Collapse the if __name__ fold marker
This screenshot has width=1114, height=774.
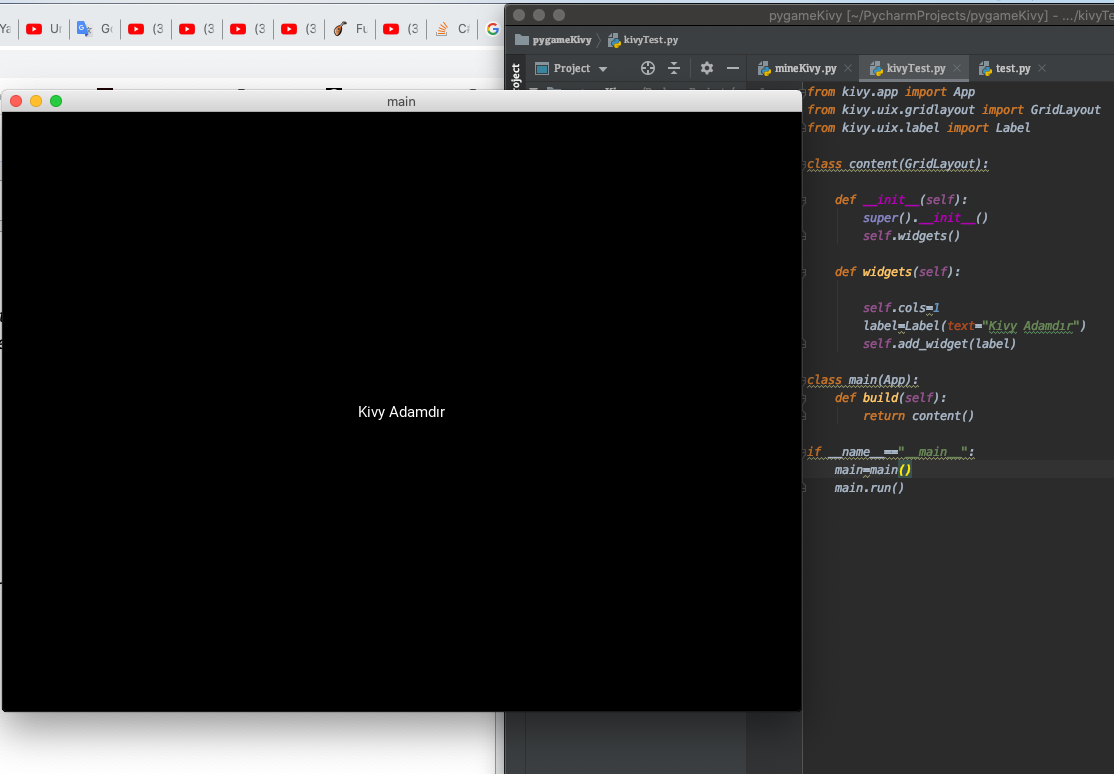805,452
